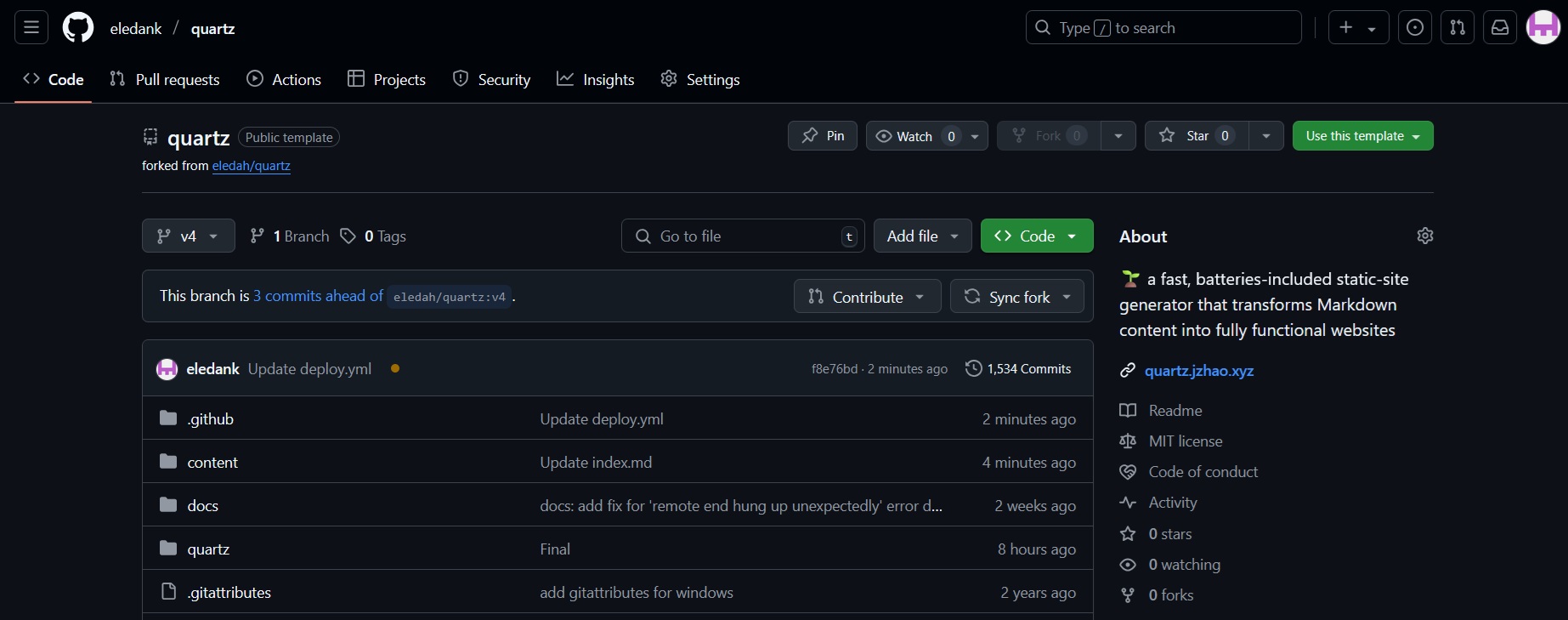The height and width of the screenshot is (620, 1568).
Task: Expand the v4 branch selector dropdown
Action: pos(188,236)
